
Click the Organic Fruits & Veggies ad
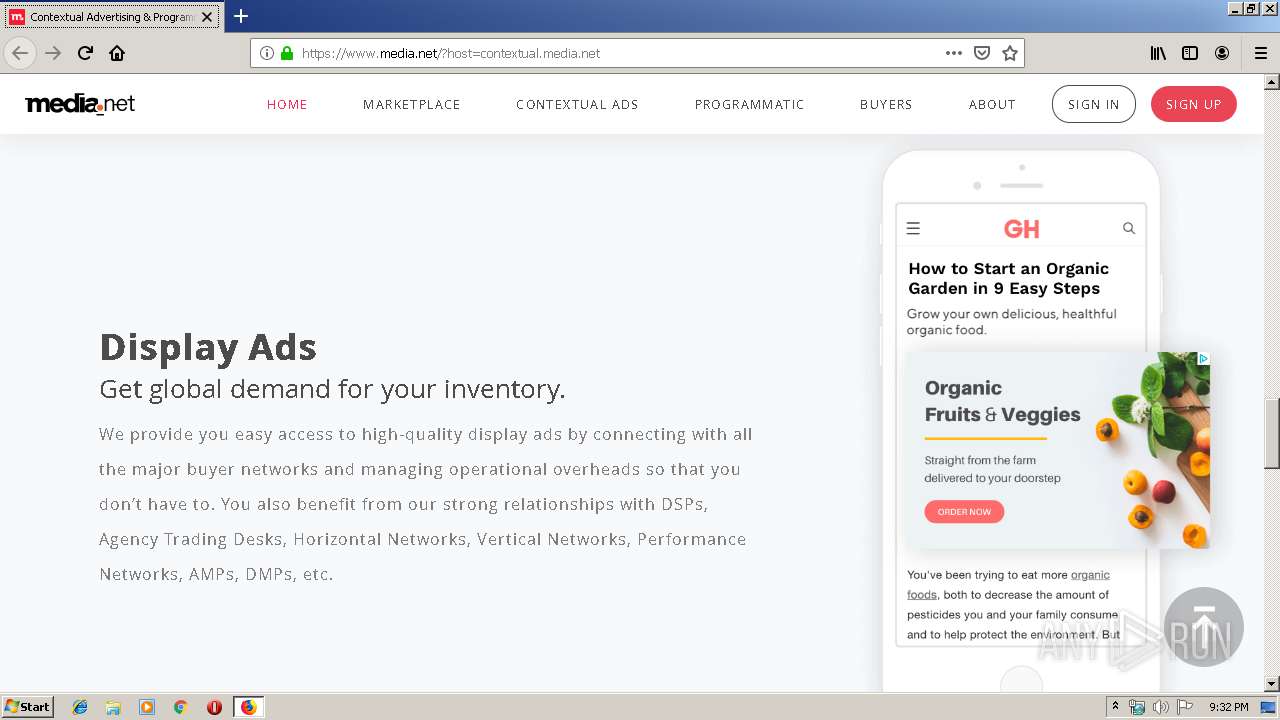(1057, 450)
